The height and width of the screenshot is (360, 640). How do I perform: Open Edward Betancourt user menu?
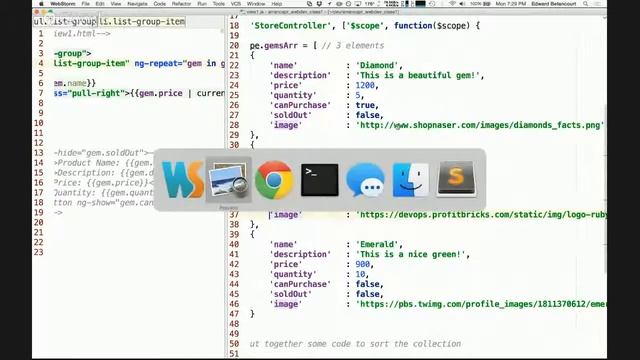coord(553,4)
